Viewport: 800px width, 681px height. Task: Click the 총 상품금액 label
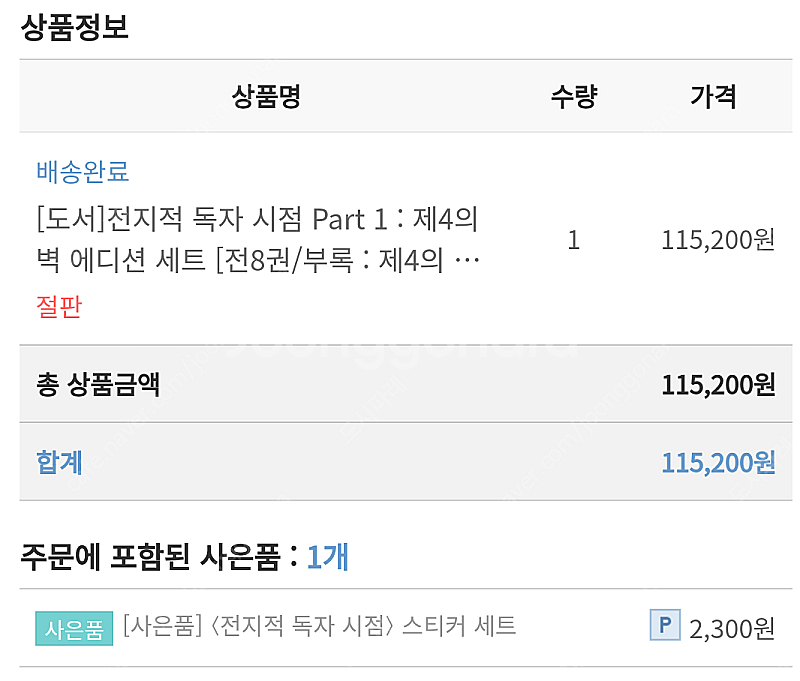[x=98, y=384]
